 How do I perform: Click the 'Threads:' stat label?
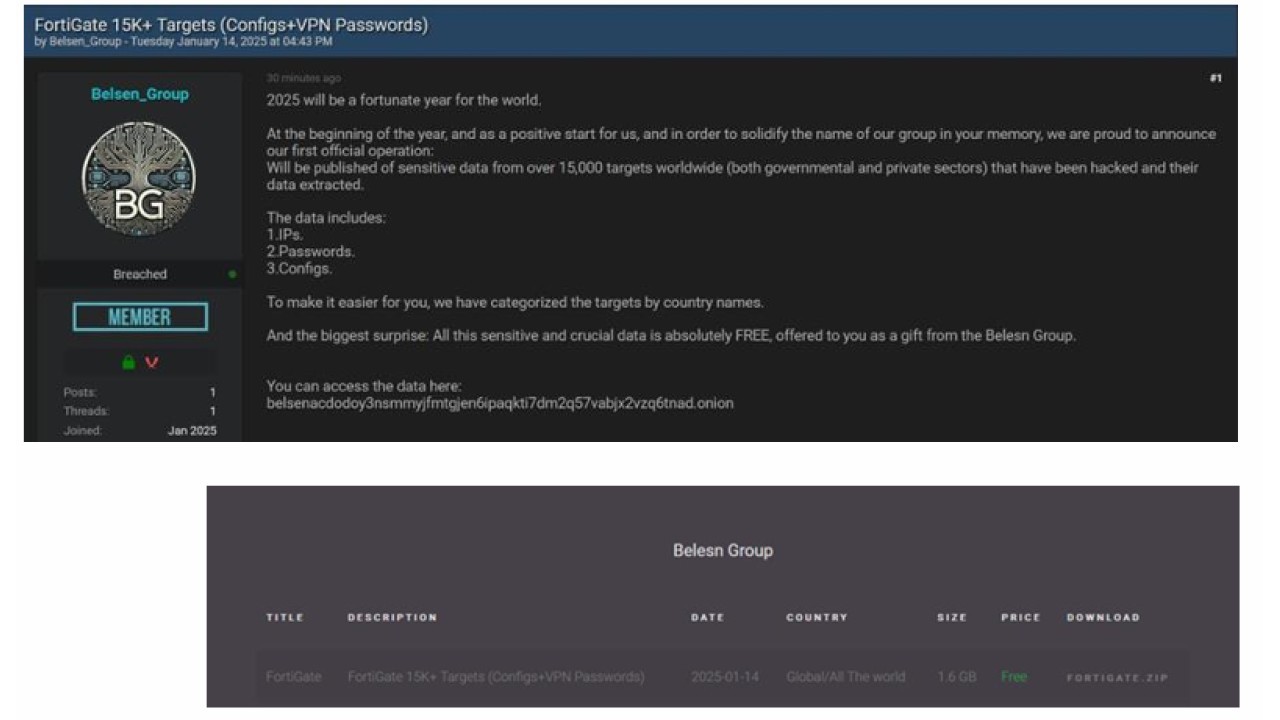[x=86, y=411]
